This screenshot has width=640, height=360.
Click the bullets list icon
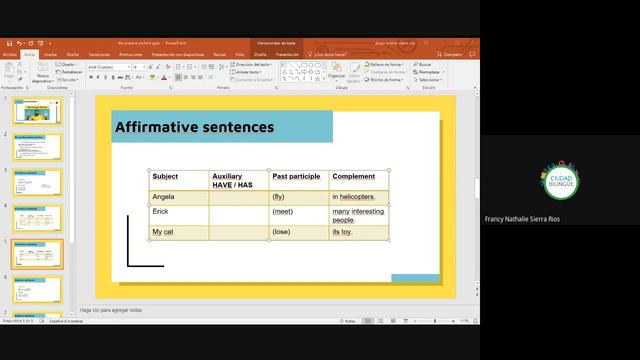[179, 67]
